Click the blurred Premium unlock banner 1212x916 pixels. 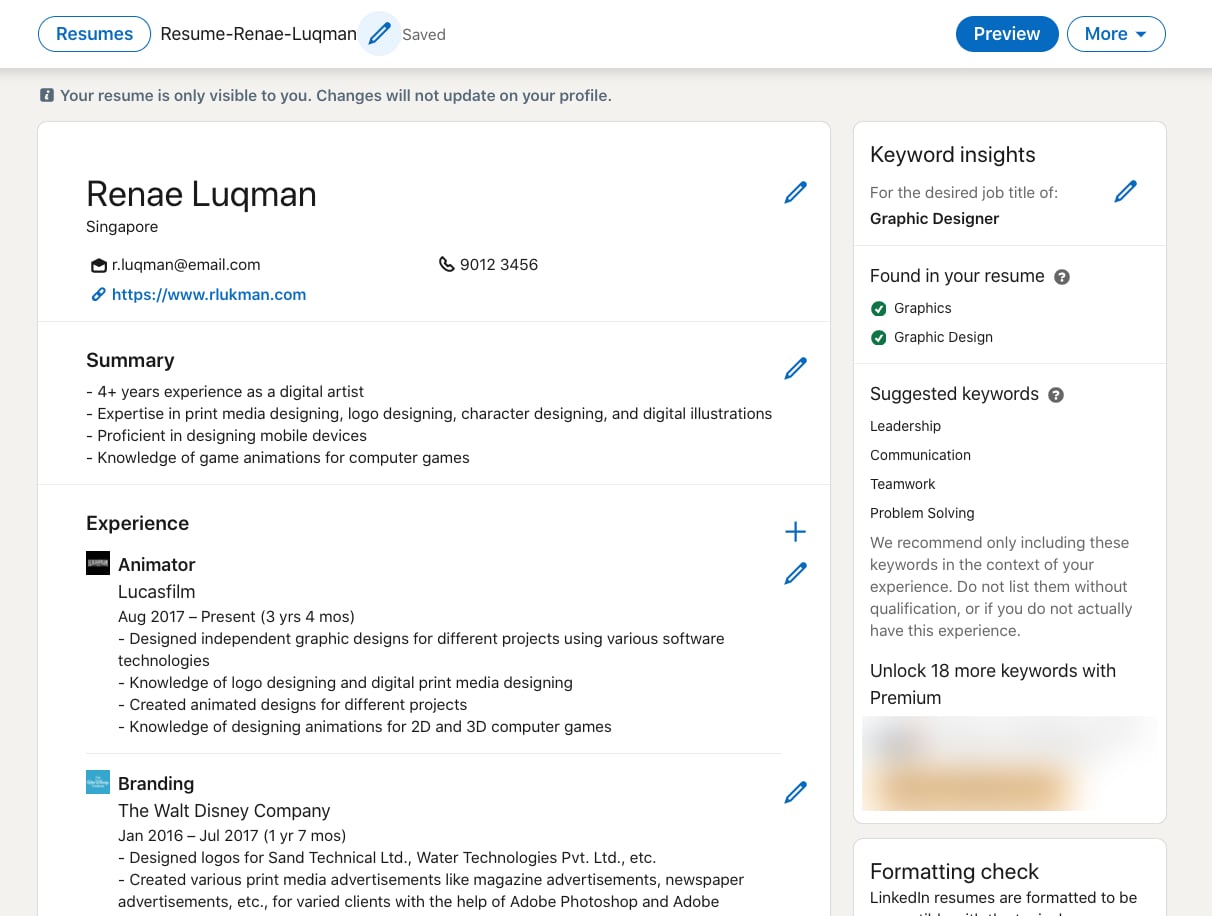pos(1009,763)
